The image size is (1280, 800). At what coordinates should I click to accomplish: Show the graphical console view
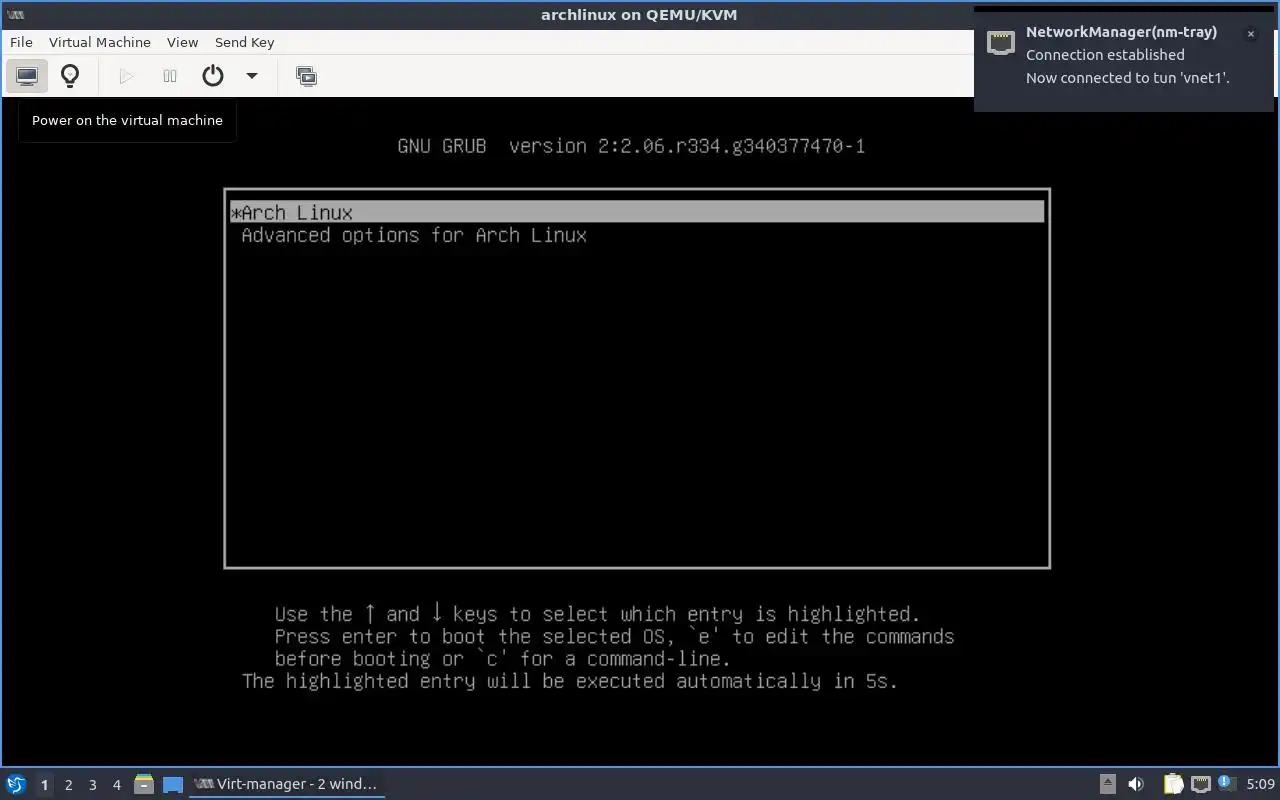coord(27,76)
